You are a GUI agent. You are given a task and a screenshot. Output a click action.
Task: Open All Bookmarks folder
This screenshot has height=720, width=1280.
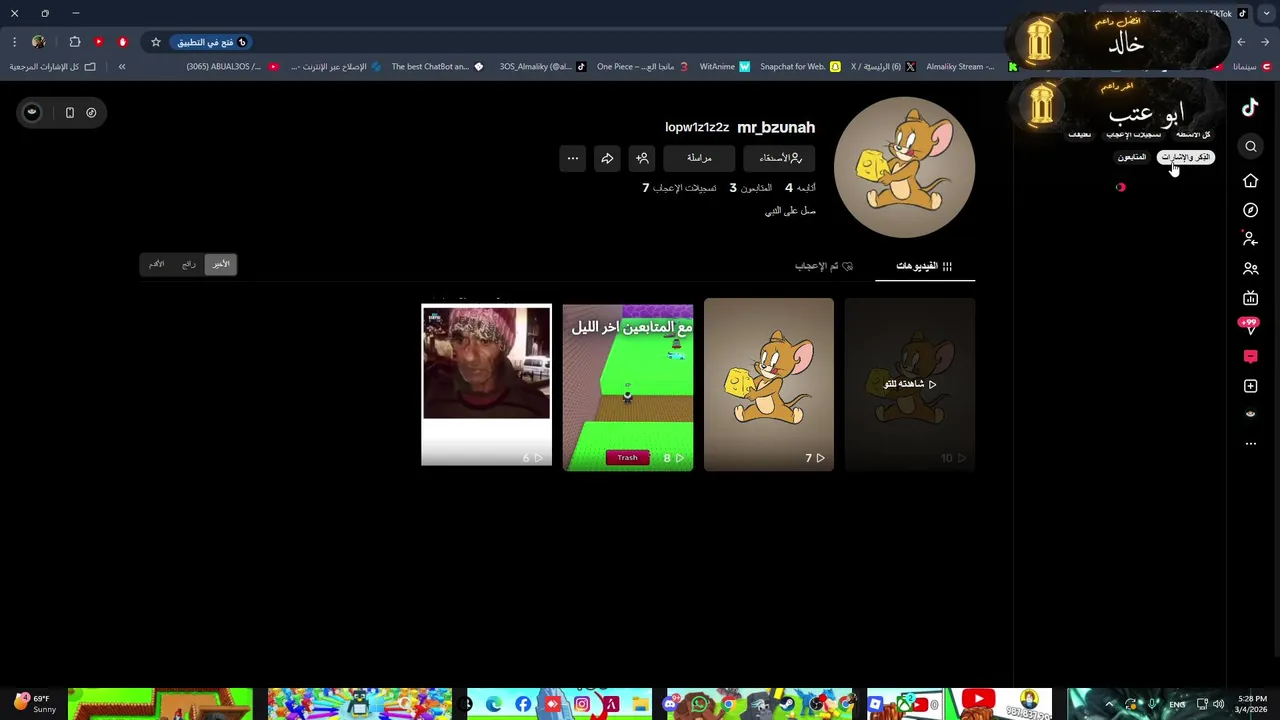click(53, 67)
